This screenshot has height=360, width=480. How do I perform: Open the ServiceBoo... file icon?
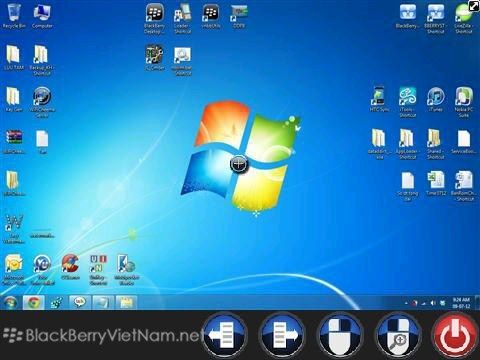(464, 141)
